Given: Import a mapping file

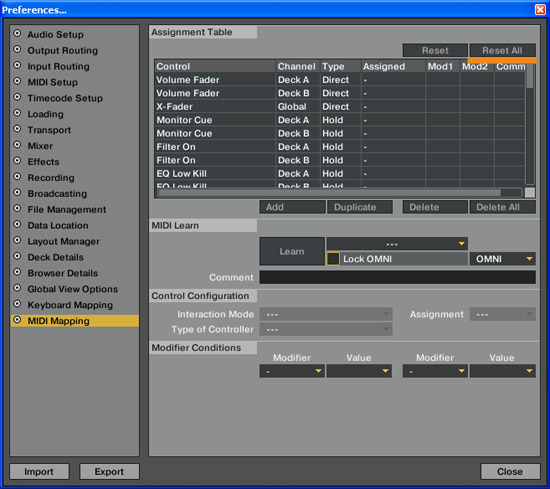Looking at the screenshot, I should (x=39, y=471).
